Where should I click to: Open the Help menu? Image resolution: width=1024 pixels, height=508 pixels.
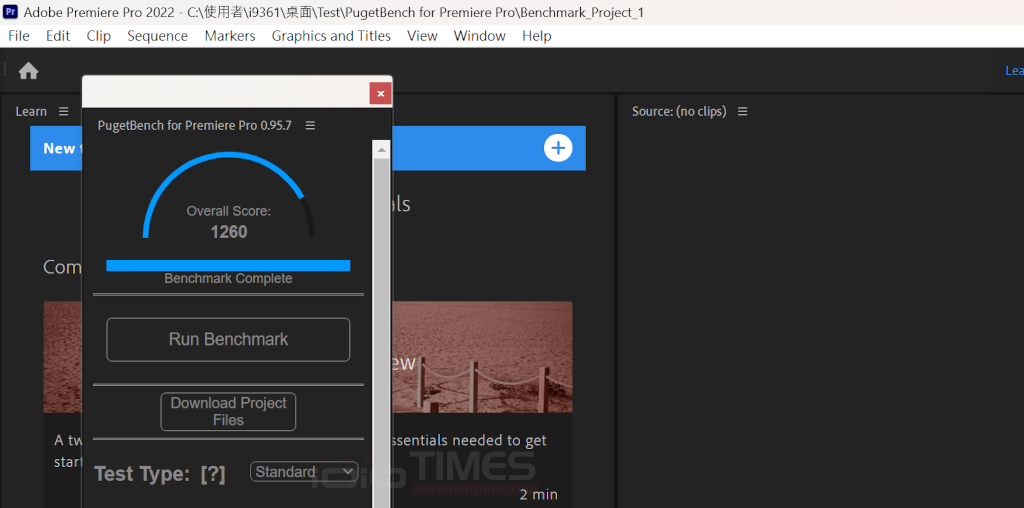[537, 36]
